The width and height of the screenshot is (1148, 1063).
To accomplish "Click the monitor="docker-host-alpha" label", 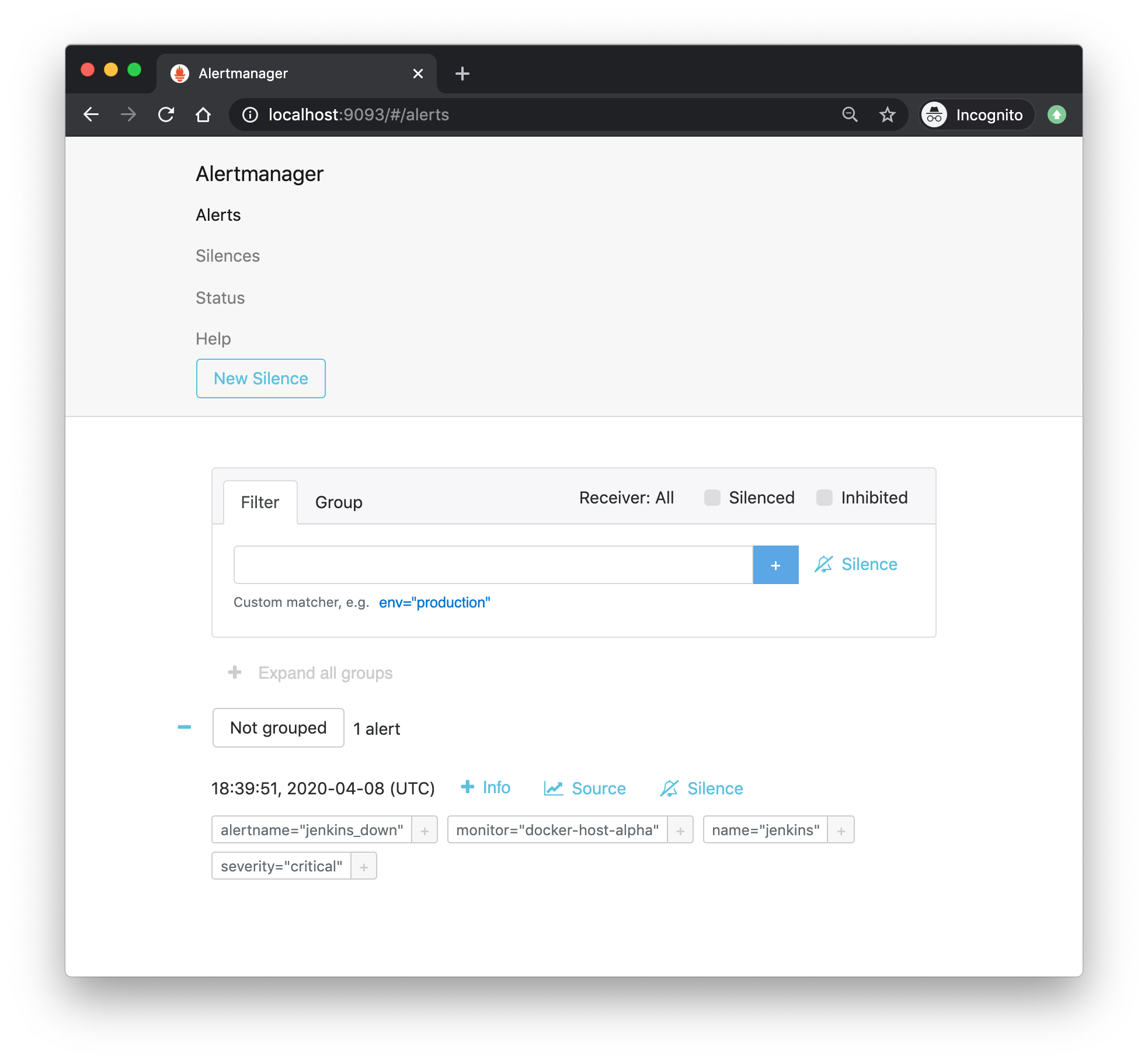I will pos(558,830).
